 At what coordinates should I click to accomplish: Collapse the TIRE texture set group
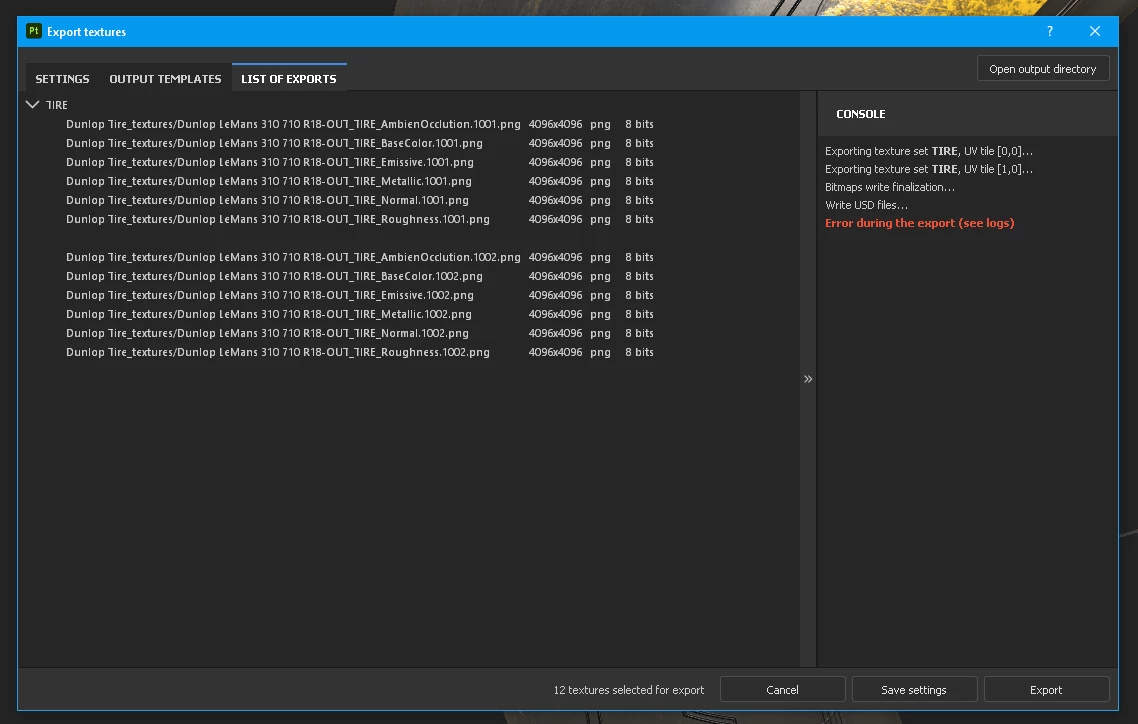pos(33,104)
